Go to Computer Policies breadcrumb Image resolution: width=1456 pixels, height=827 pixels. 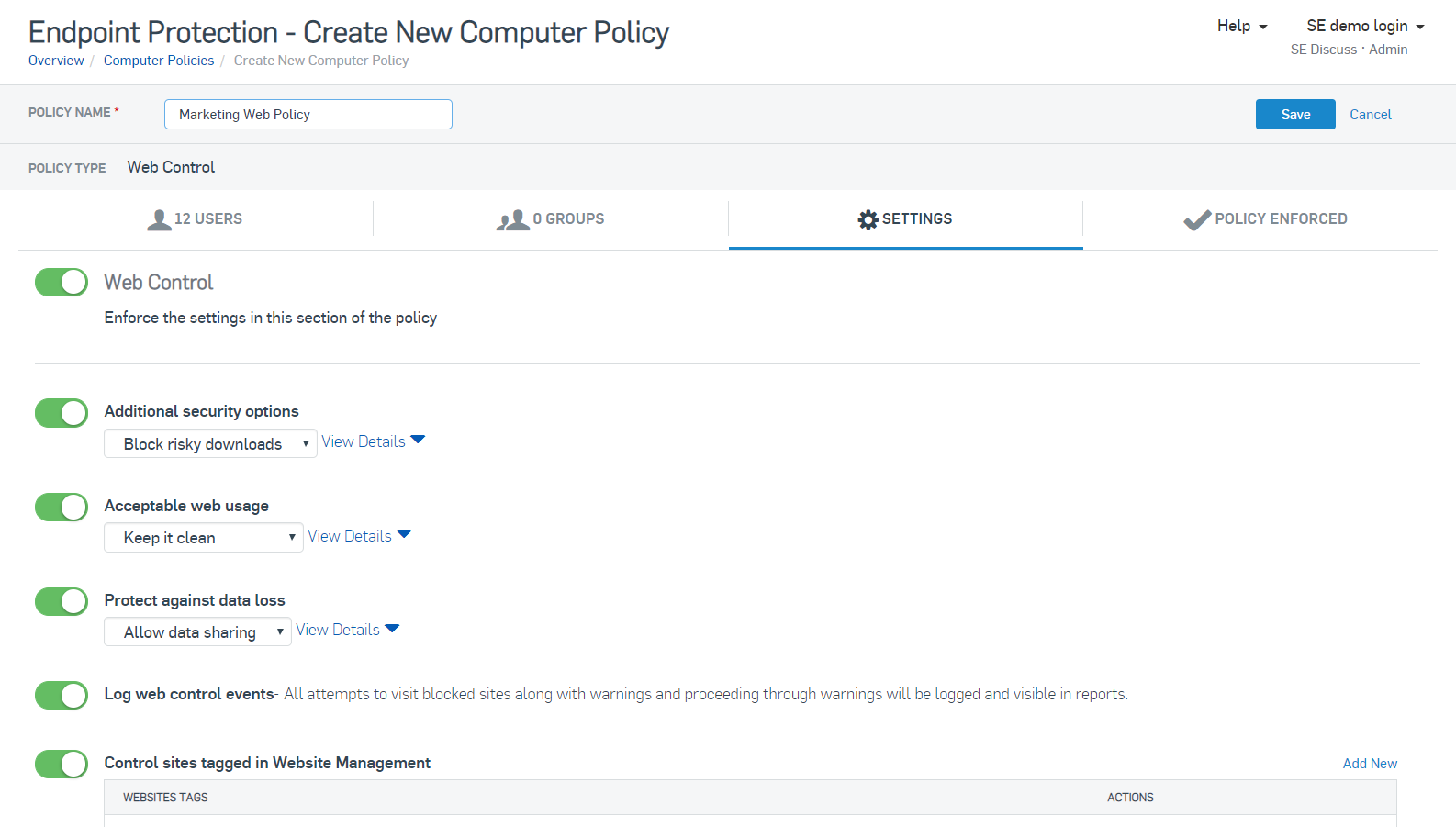pyautogui.click(x=159, y=61)
